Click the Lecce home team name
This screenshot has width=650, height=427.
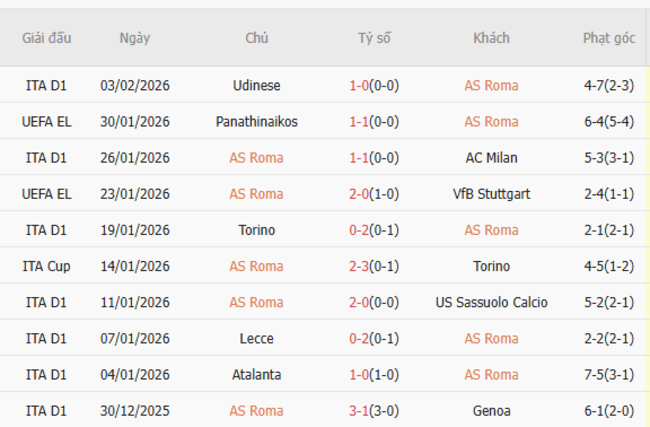click(x=256, y=338)
